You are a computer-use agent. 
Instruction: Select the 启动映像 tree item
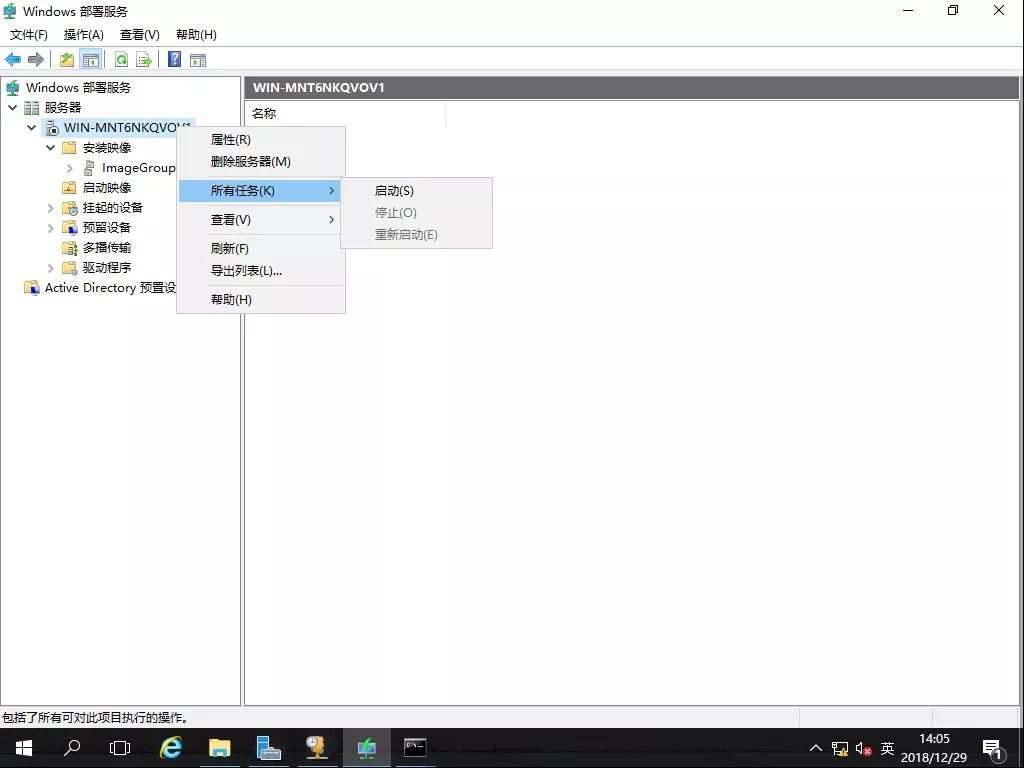pos(106,188)
